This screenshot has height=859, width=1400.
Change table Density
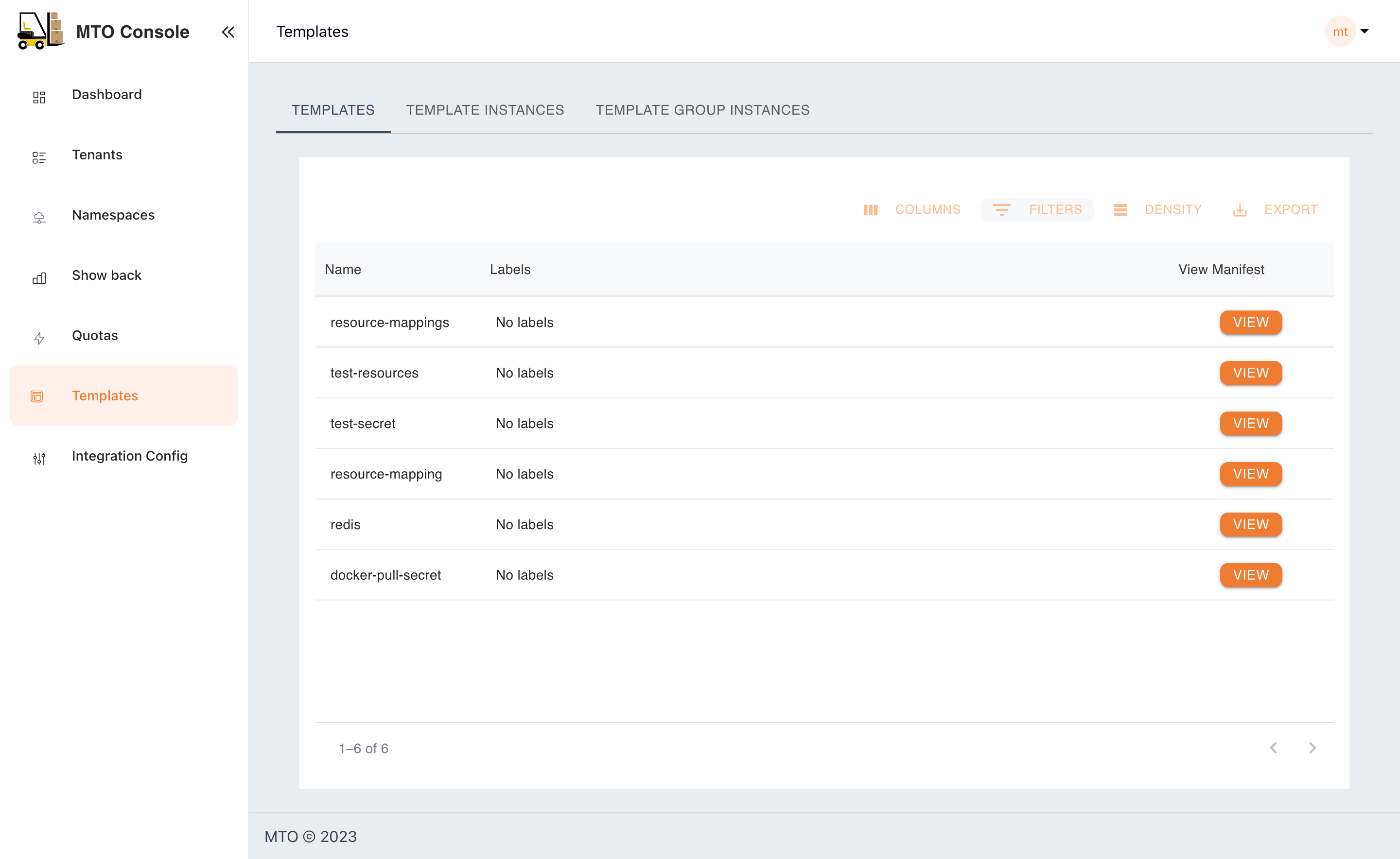[x=1157, y=209]
